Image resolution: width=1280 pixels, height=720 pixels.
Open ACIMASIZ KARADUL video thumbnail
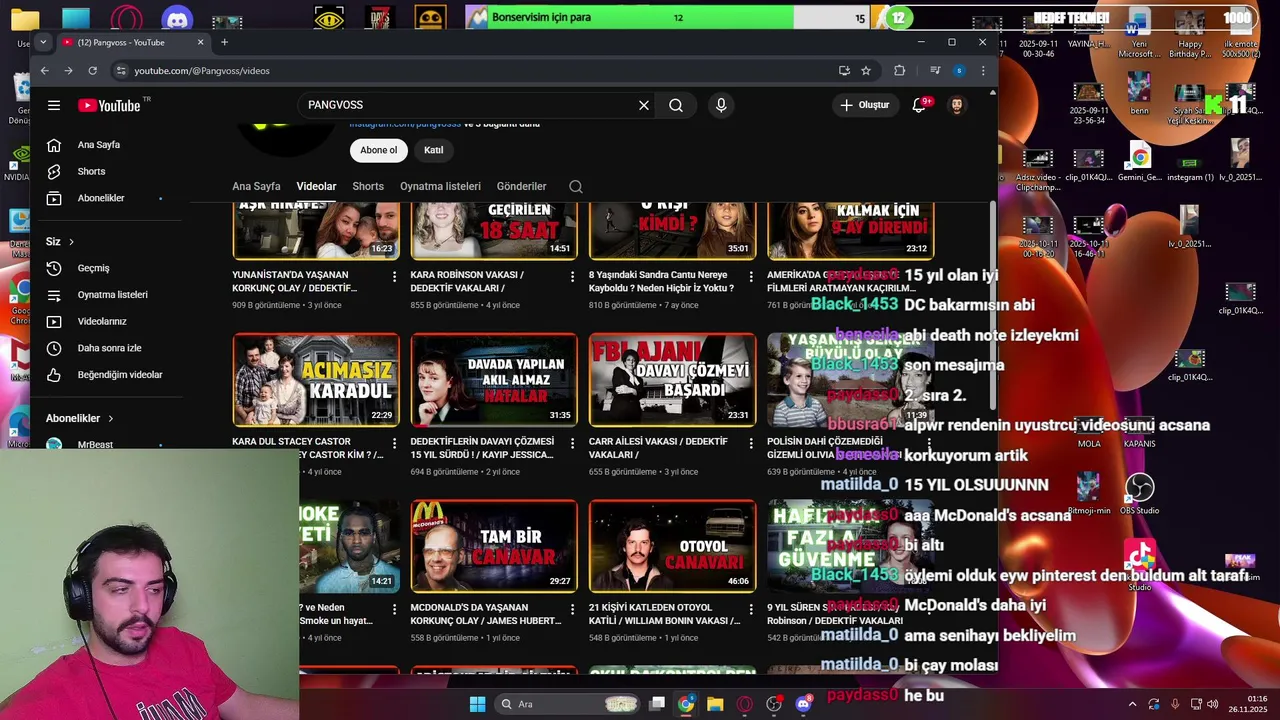click(x=316, y=380)
